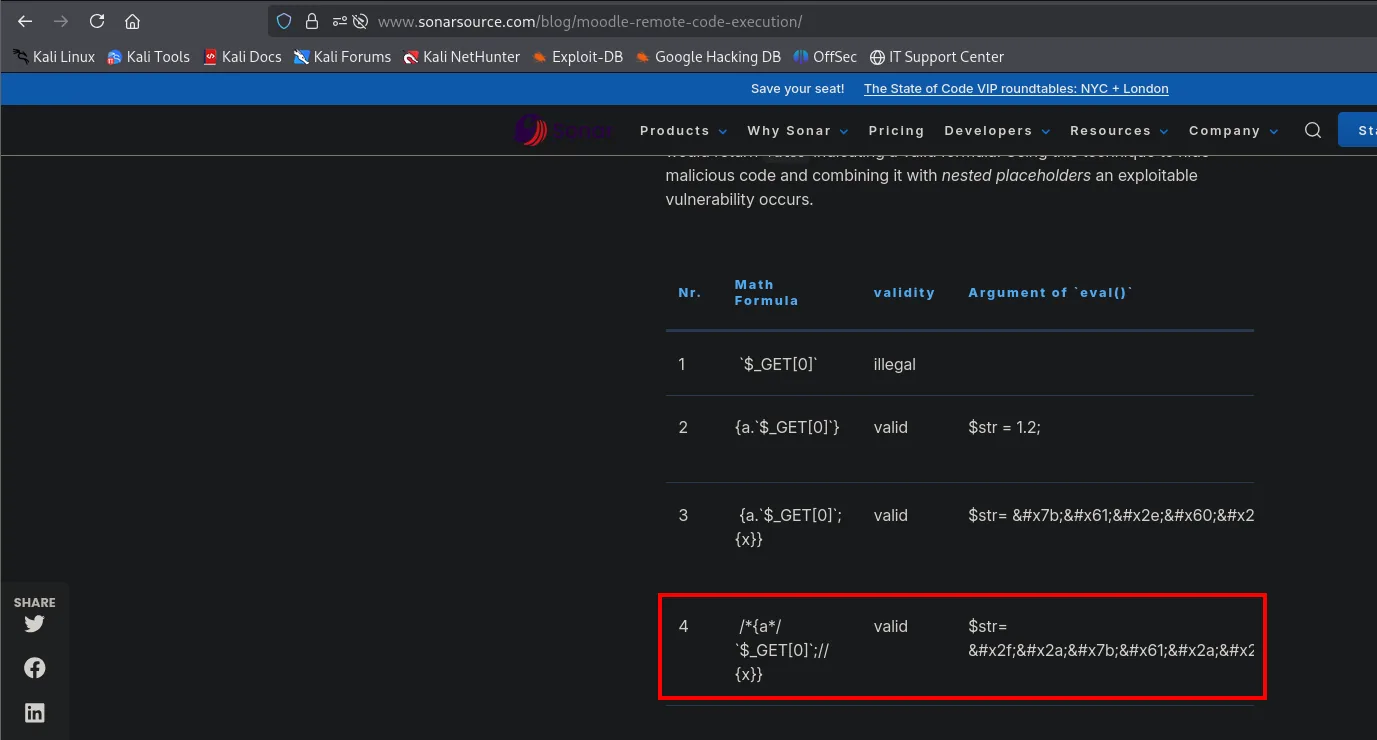
Task: Open the Kali Docs bookmark
Action: pos(242,57)
